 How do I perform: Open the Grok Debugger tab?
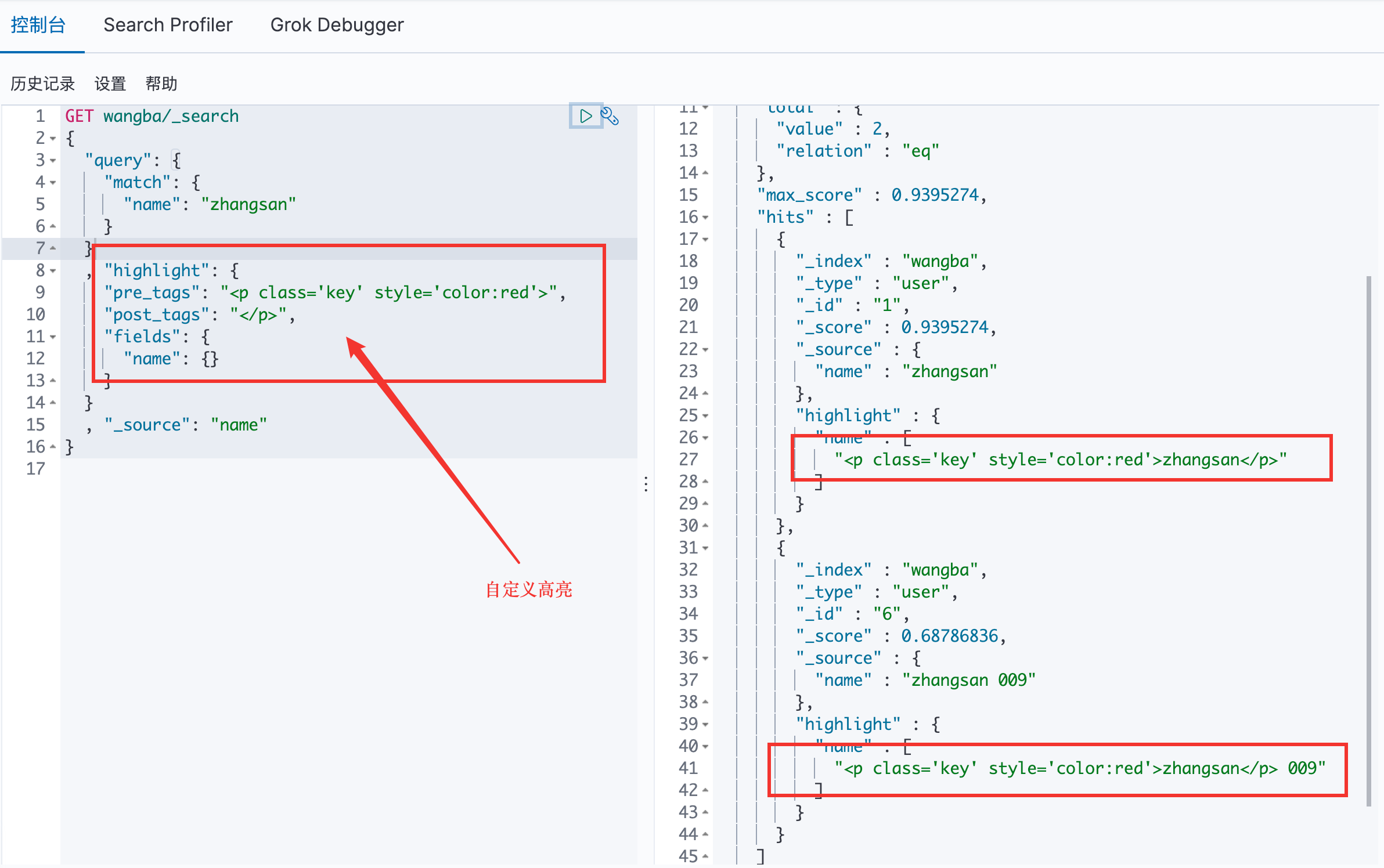(337, 25)
